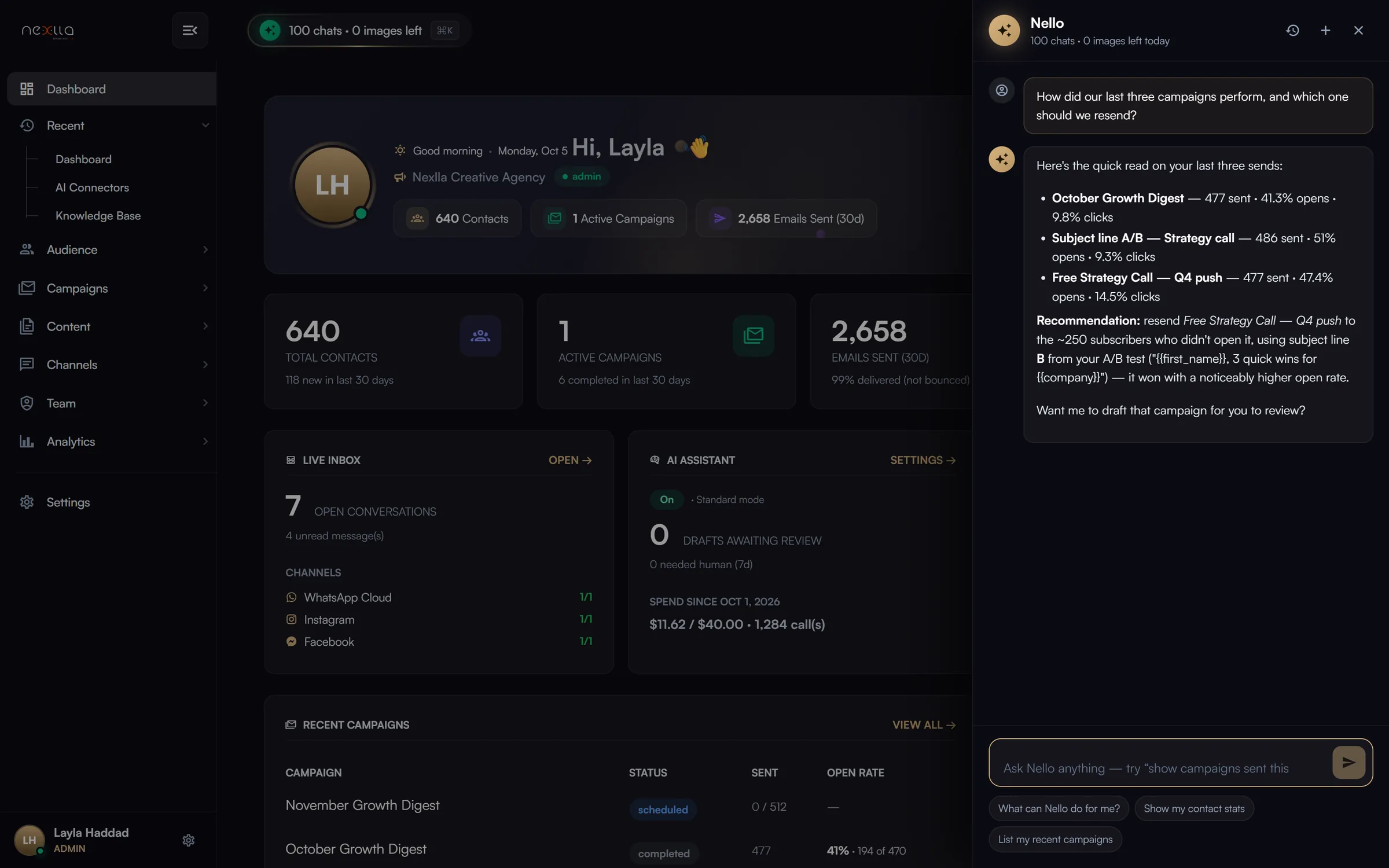Click the WhatsApp Cloud channel icon
The height and width of the screenshot is (868, 1389).
(x=291, y=597)
